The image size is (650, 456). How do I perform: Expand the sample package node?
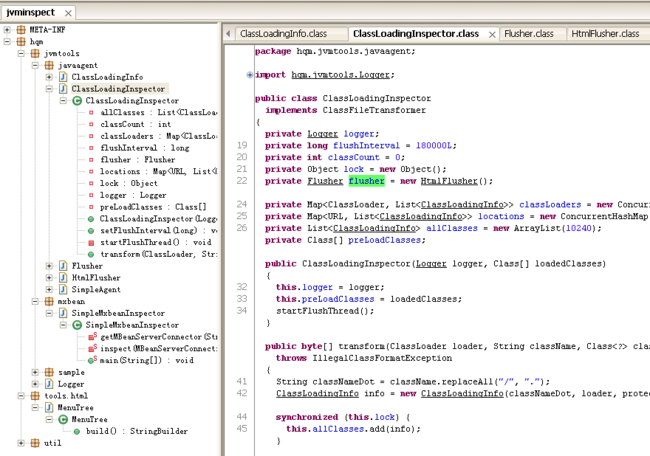point(35,372)
